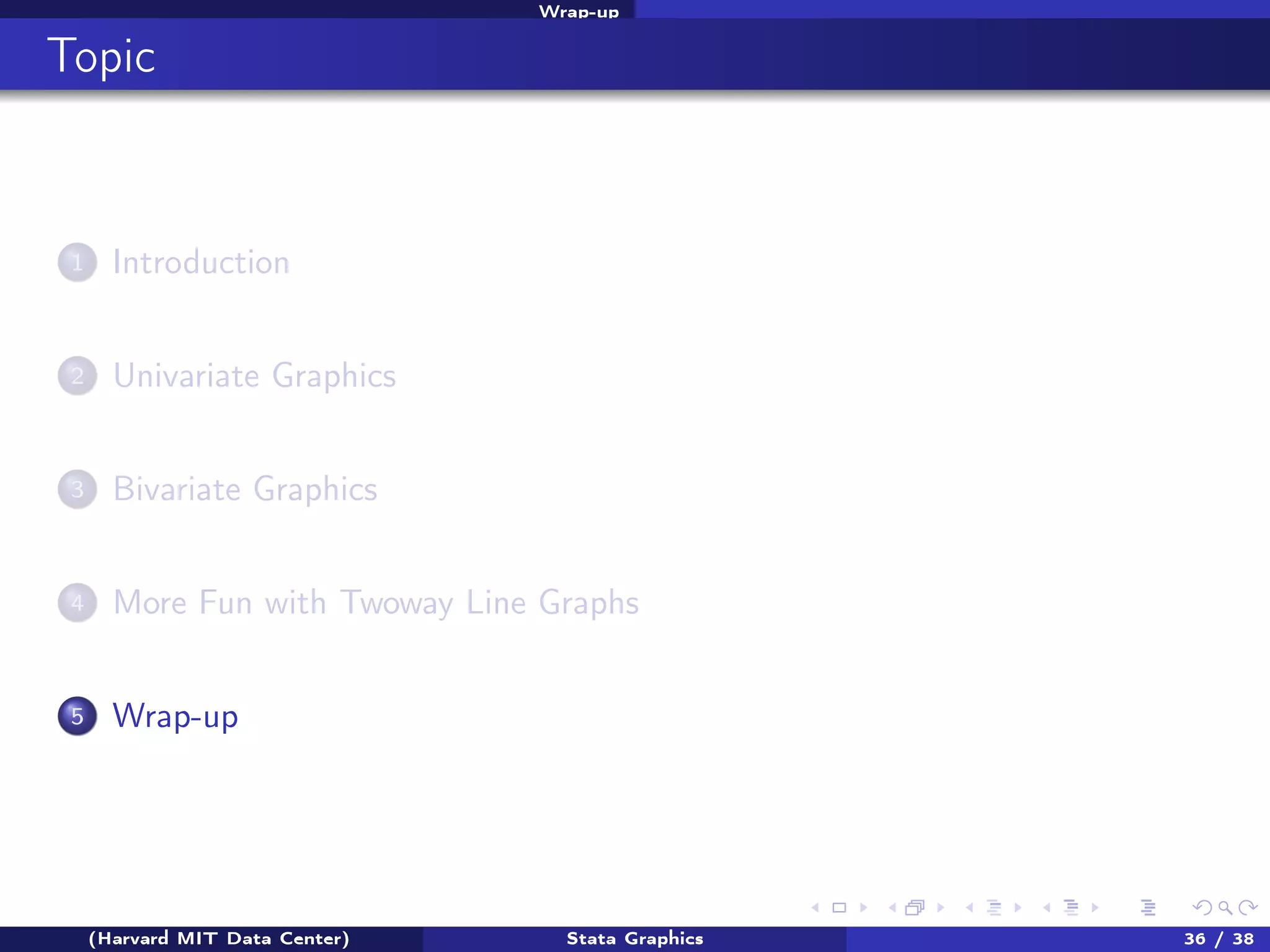
Task: Go to the next frame arrow
Action: pyautogui.click(x=941, y=908)
